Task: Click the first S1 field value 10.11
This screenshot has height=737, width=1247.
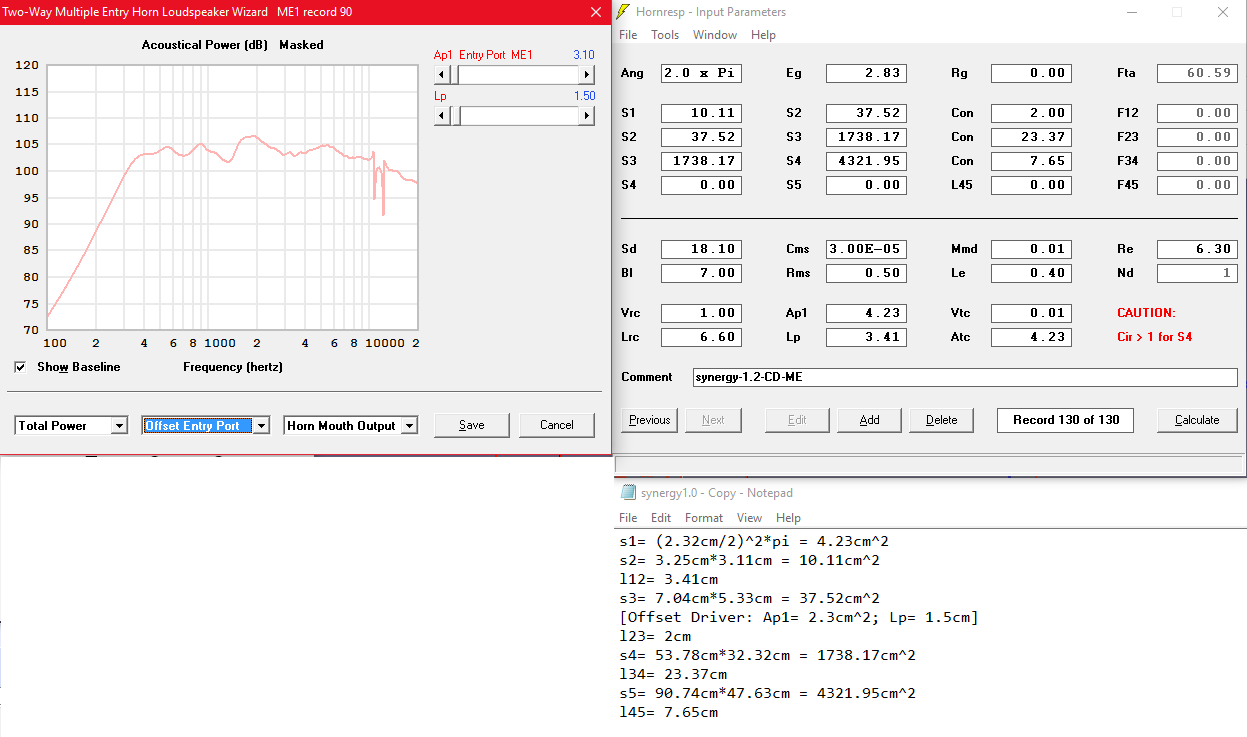Action: (x=701, y=113)
